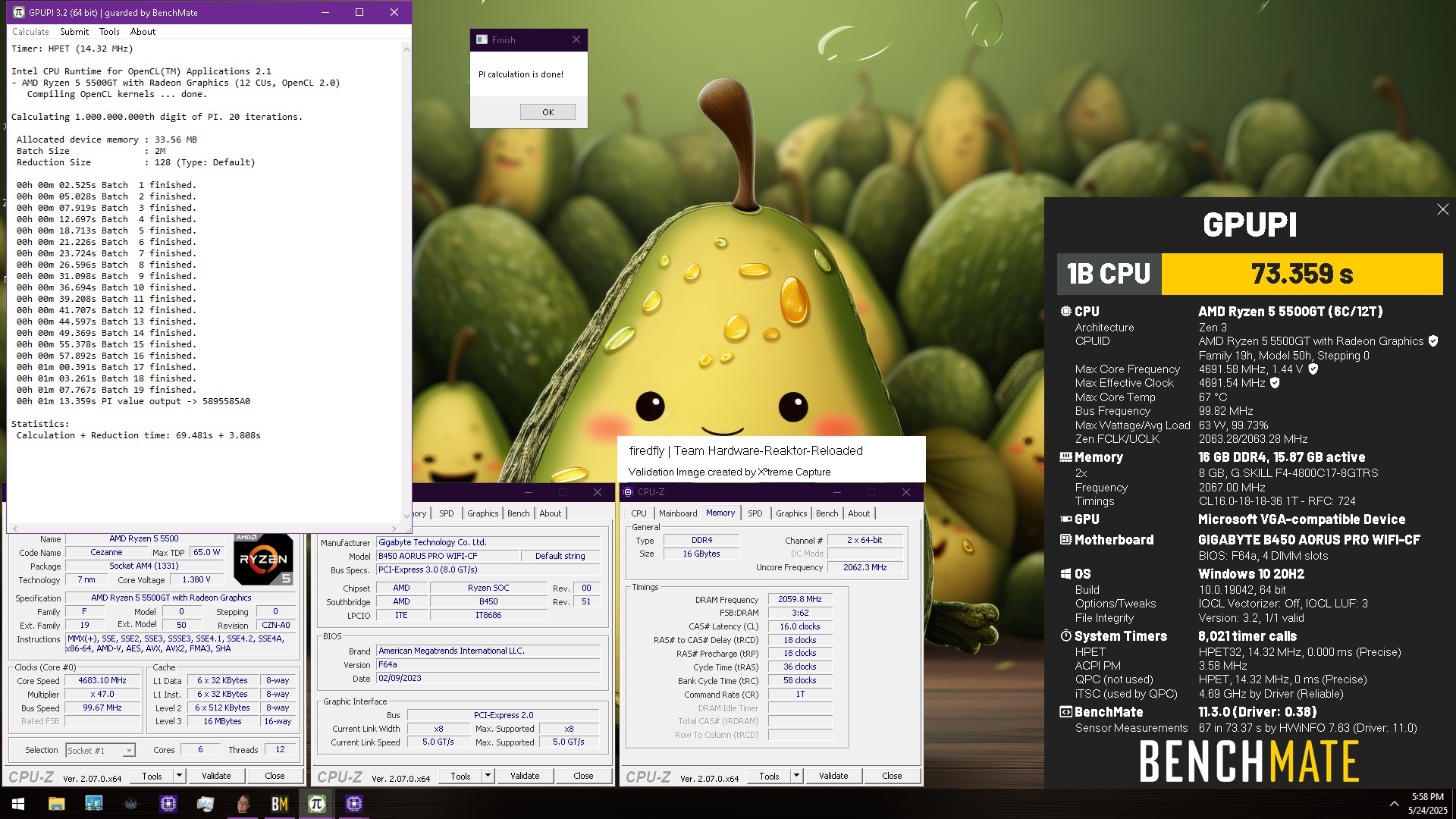This screenshot has height=819, width=1456.
Task: Click the GPUPI pi icon in taskbar
Action: tap(317, 804)
